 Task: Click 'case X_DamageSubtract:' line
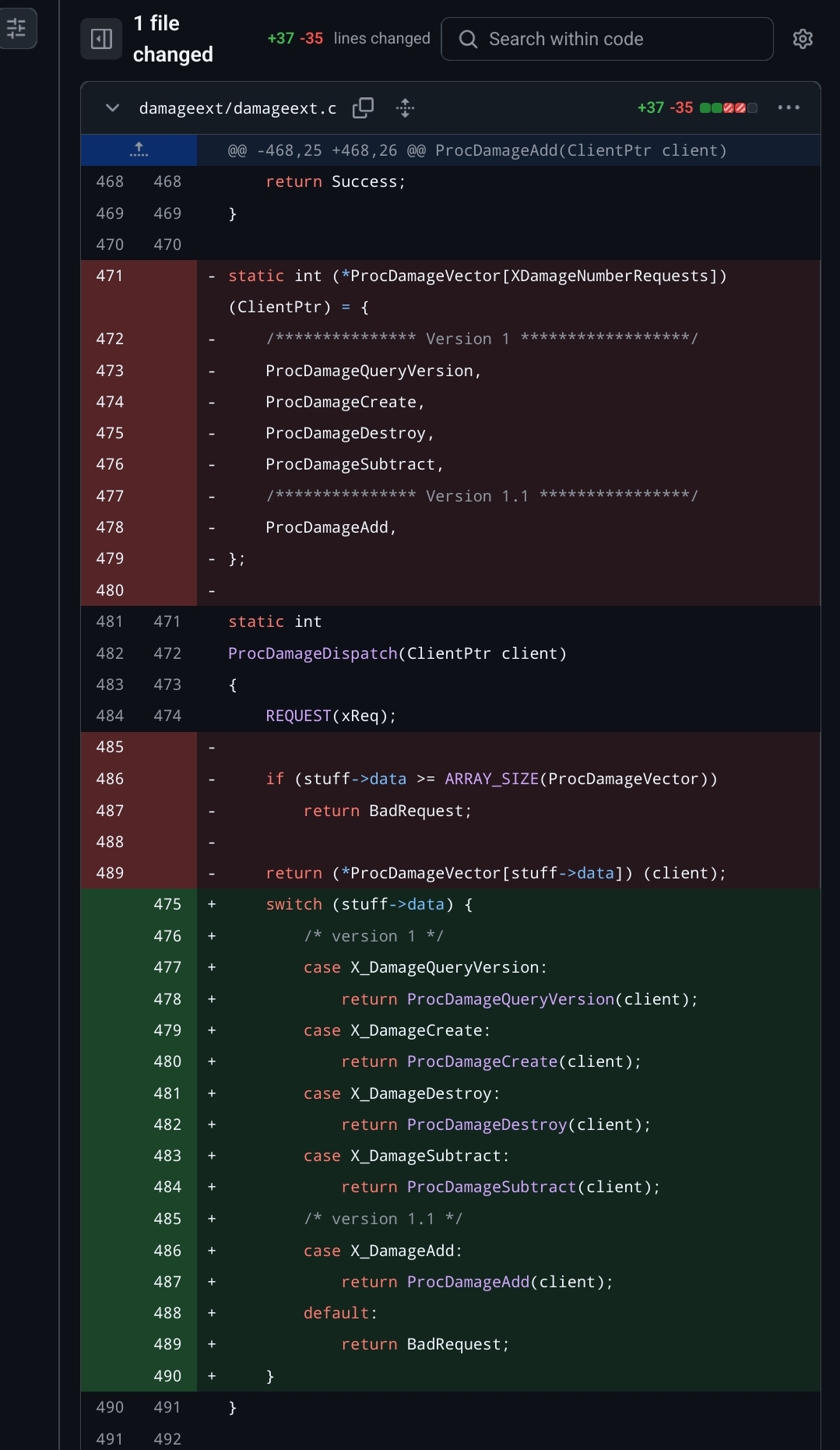coord(406,1156)
